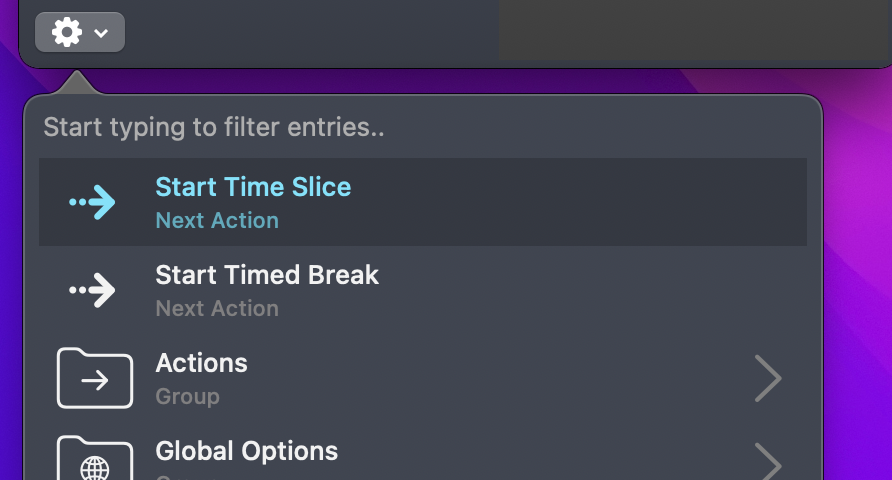Open the Actions group label
Viewport: 892px width, 480px height.
click(x=201, y=363)
